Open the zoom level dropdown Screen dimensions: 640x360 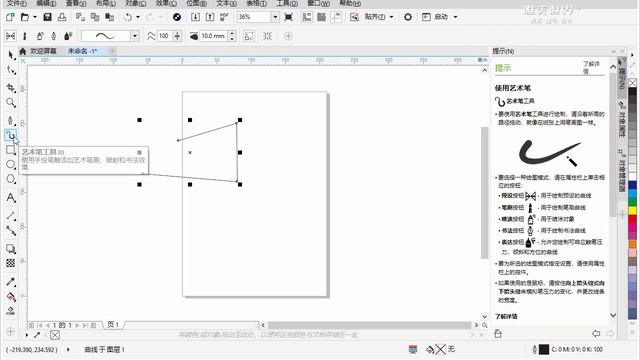pyautogui.click(x=275, y=17)
